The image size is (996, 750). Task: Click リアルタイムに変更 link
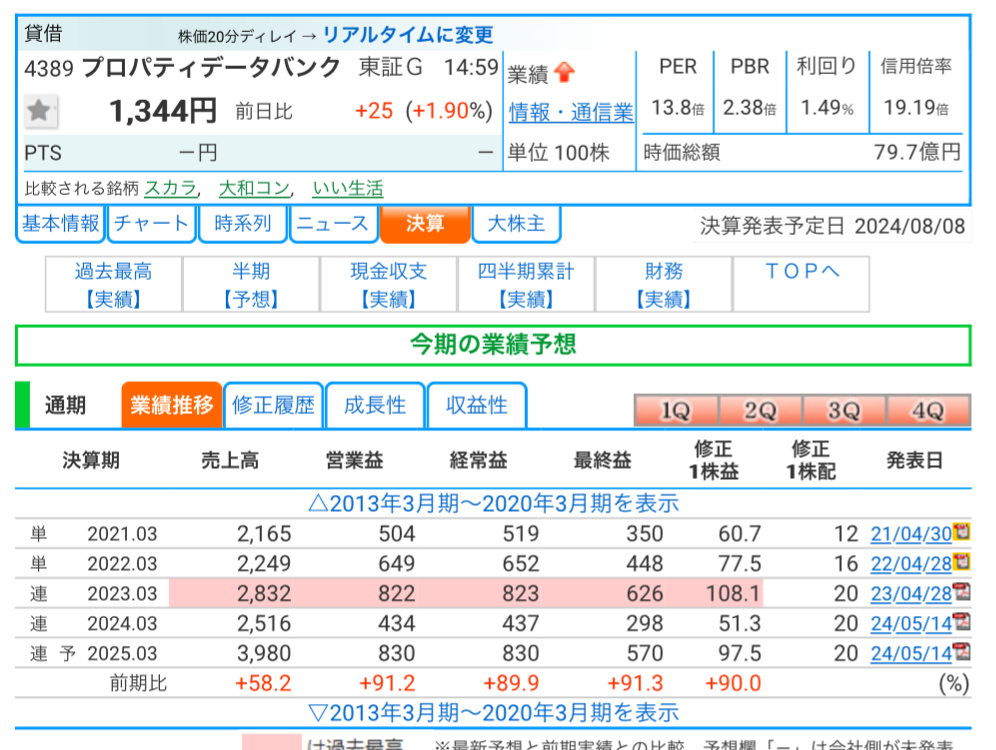408,34
